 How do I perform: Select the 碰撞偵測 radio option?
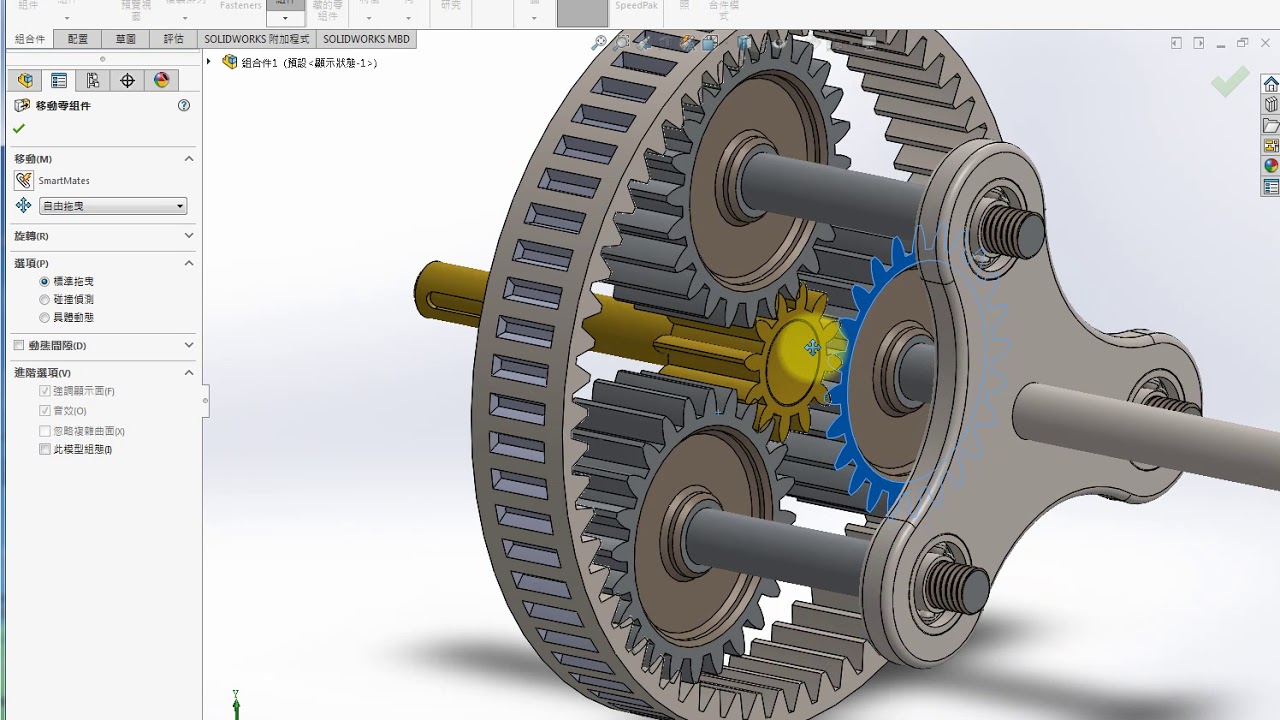[x=44, y=299]
